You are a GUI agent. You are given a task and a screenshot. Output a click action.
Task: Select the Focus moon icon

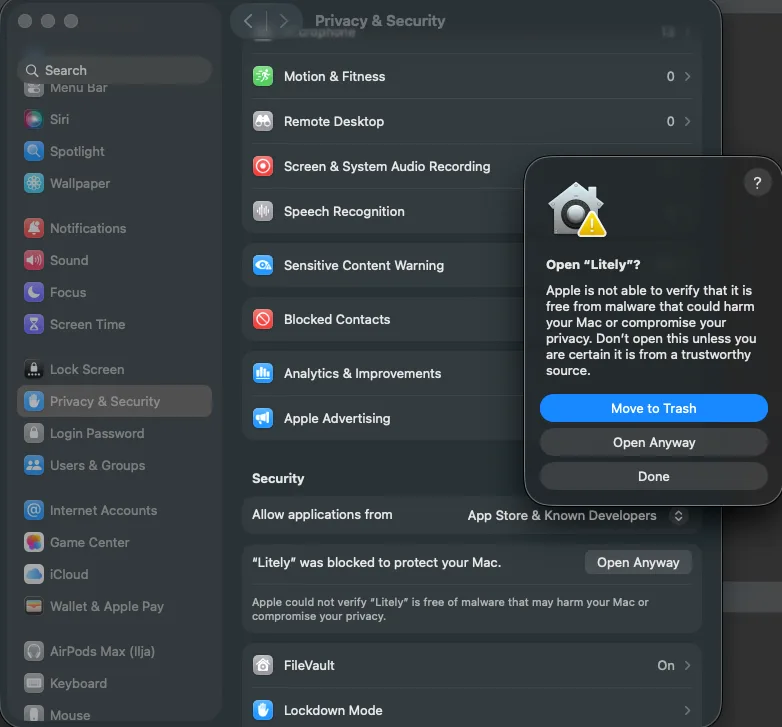coord(33,292)
